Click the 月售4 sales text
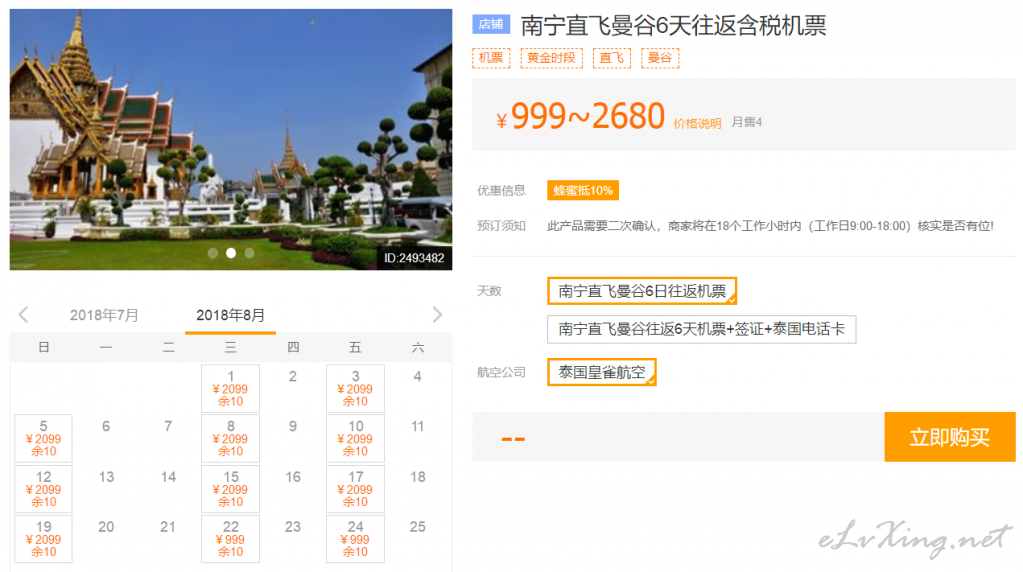The height and width of the screenshot is (572, 1023). click(746, 122)
